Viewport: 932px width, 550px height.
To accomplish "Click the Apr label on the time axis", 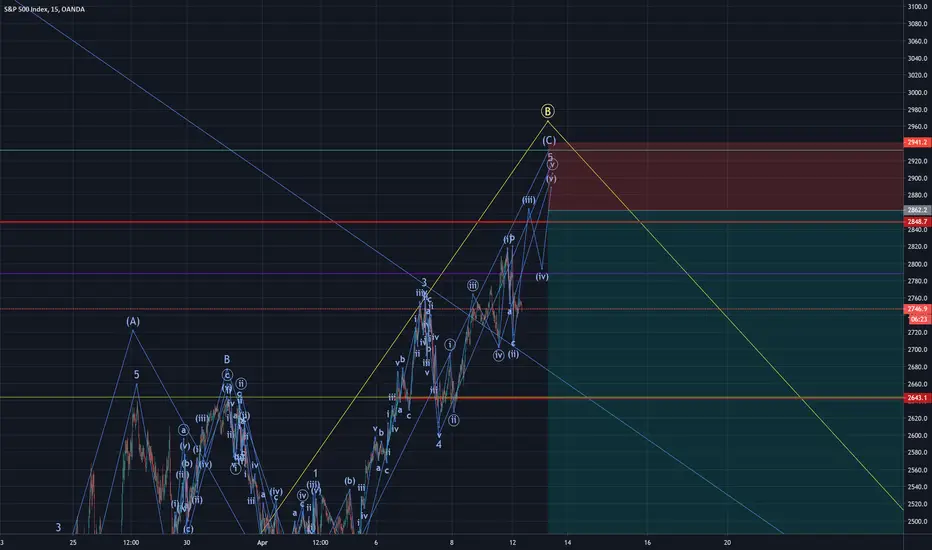I will [x=262, y=543].
